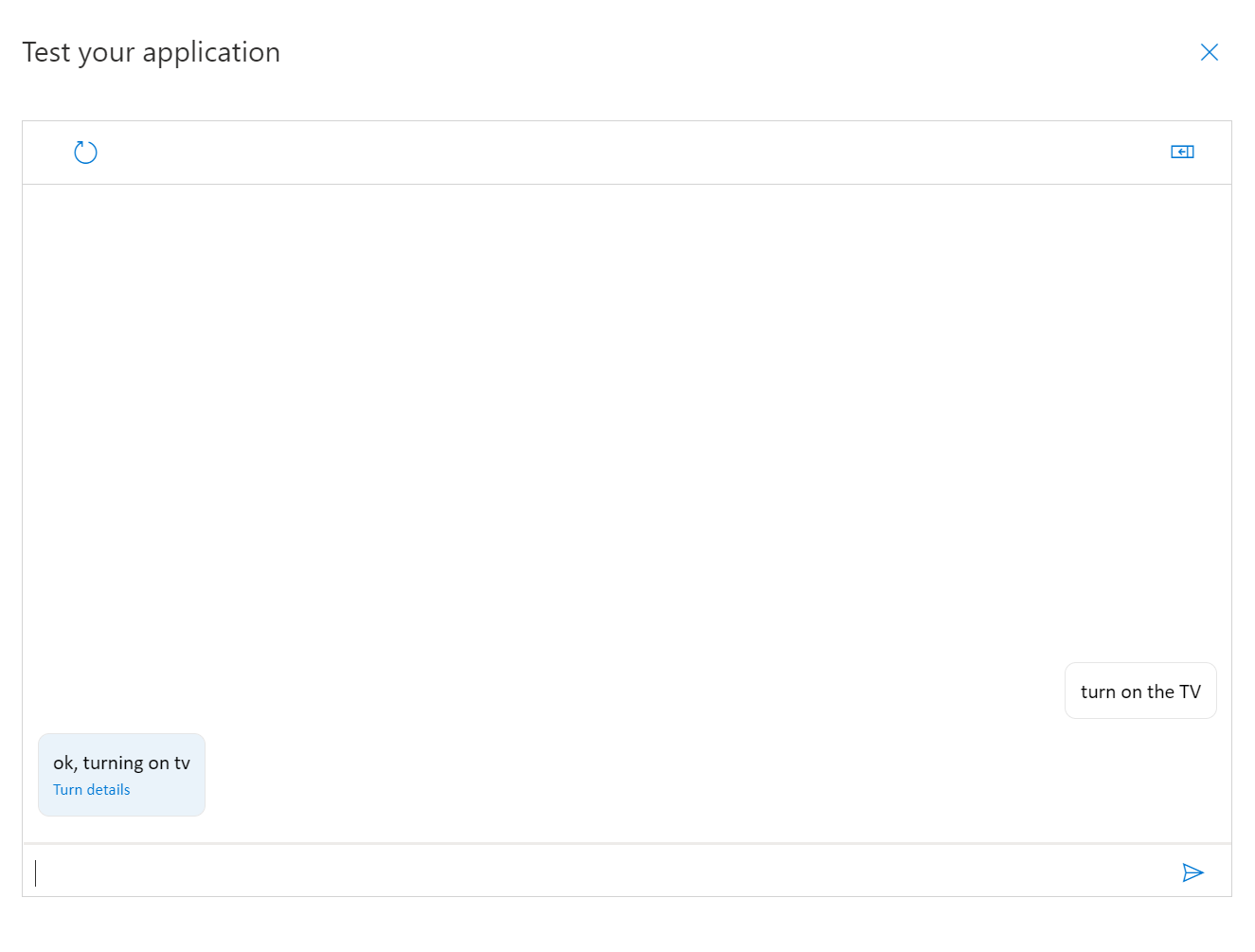Click the side panel toggle icon
Screen dimensions: 1255x952
point(1182,152)
